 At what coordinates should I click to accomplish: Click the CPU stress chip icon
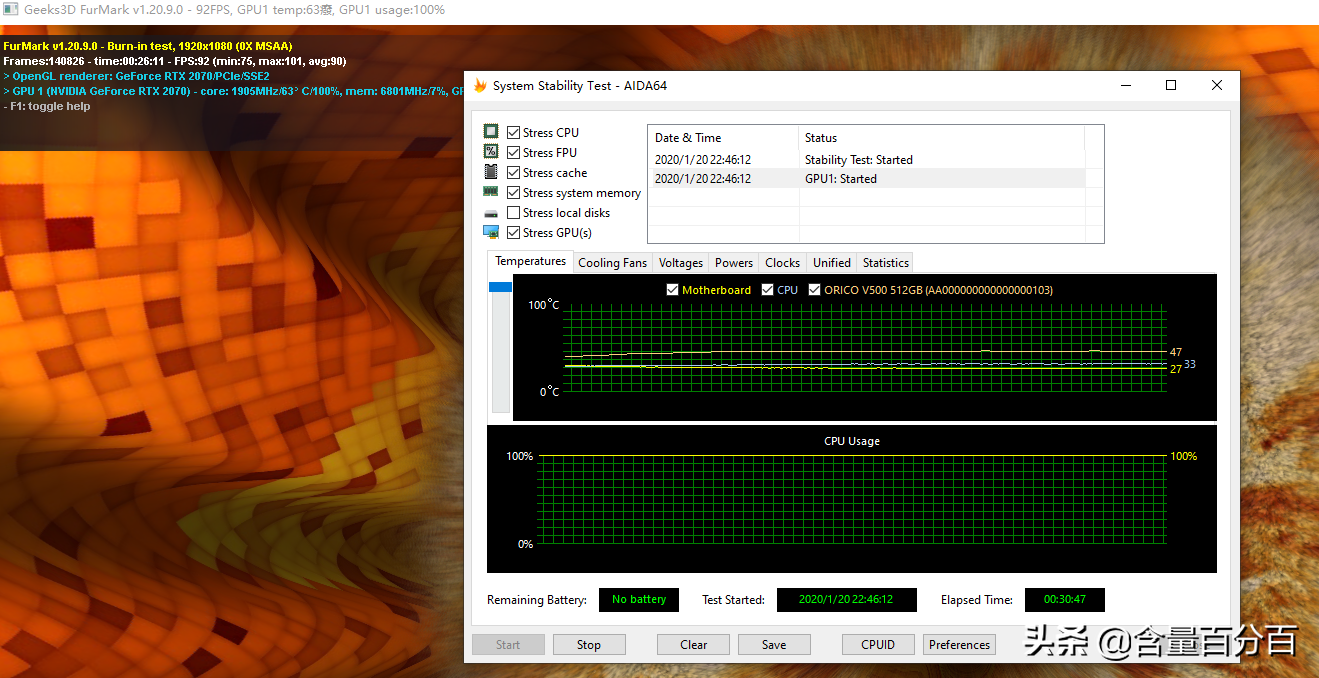tap(491, 132)
